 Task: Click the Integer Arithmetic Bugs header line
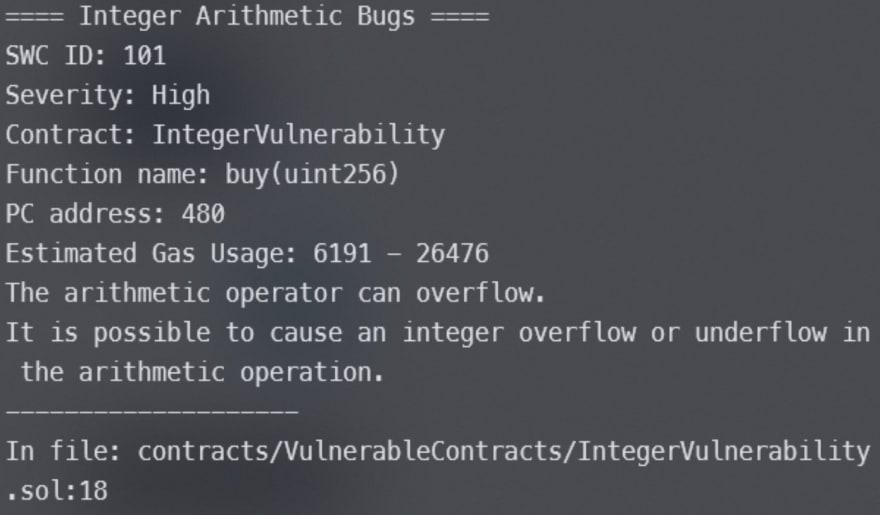tap(247, 17)
